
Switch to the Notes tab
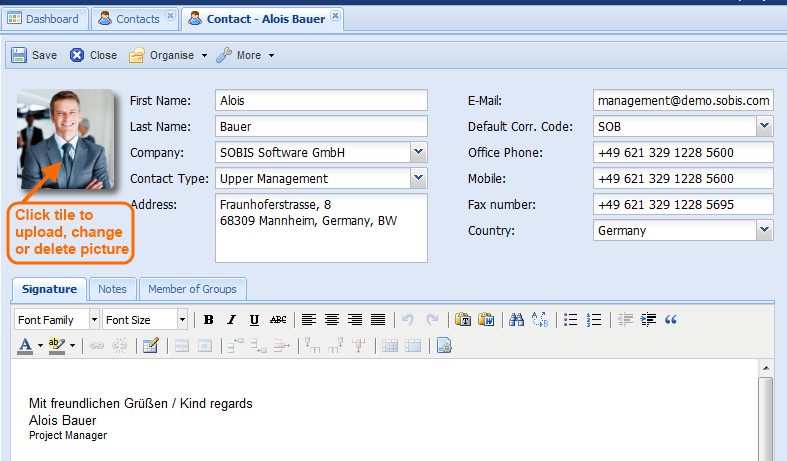click(112, 289)
